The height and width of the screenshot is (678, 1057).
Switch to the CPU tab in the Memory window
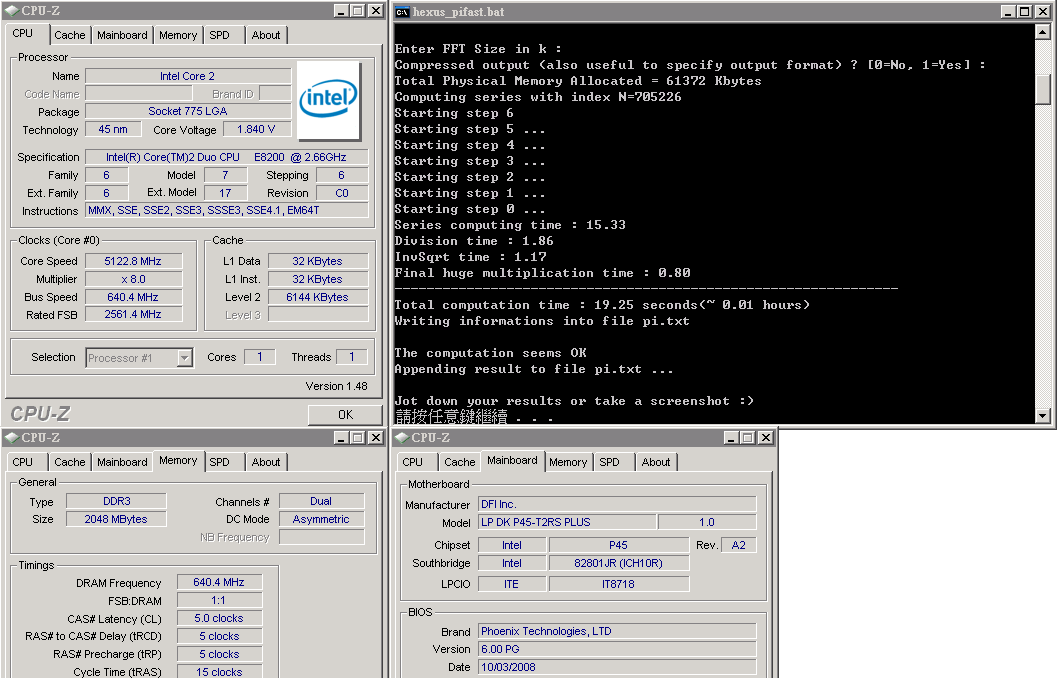pos(22,462)
